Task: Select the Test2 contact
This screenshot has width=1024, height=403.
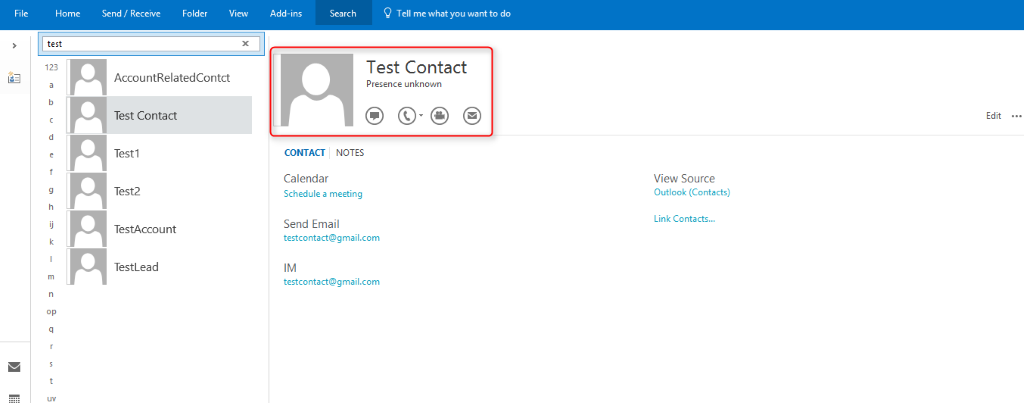Action: tap(159, 191)
